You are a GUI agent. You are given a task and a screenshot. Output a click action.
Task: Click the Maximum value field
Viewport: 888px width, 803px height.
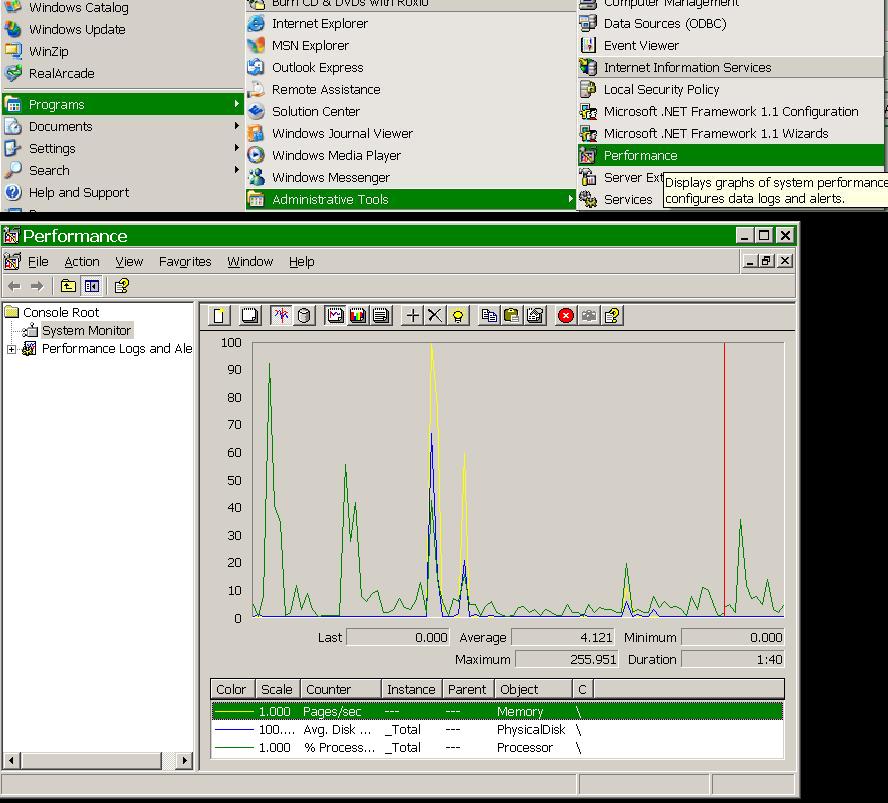[567, 660]
